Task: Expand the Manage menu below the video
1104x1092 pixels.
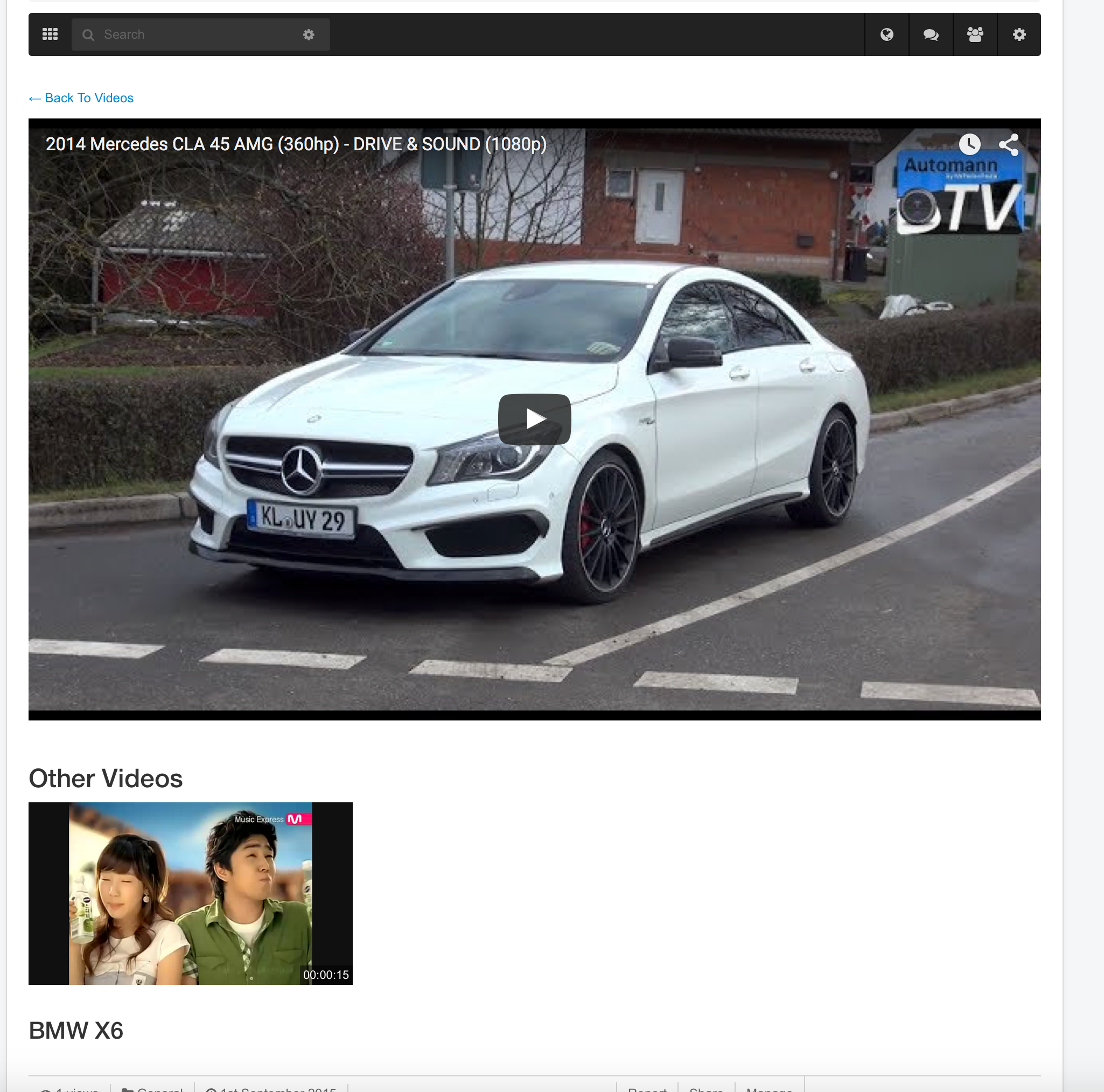Action: [x=768, y=1089]
